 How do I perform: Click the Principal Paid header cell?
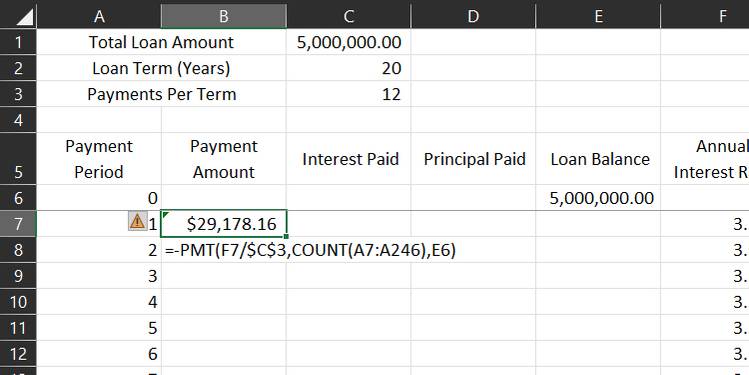tap(473, 159)
